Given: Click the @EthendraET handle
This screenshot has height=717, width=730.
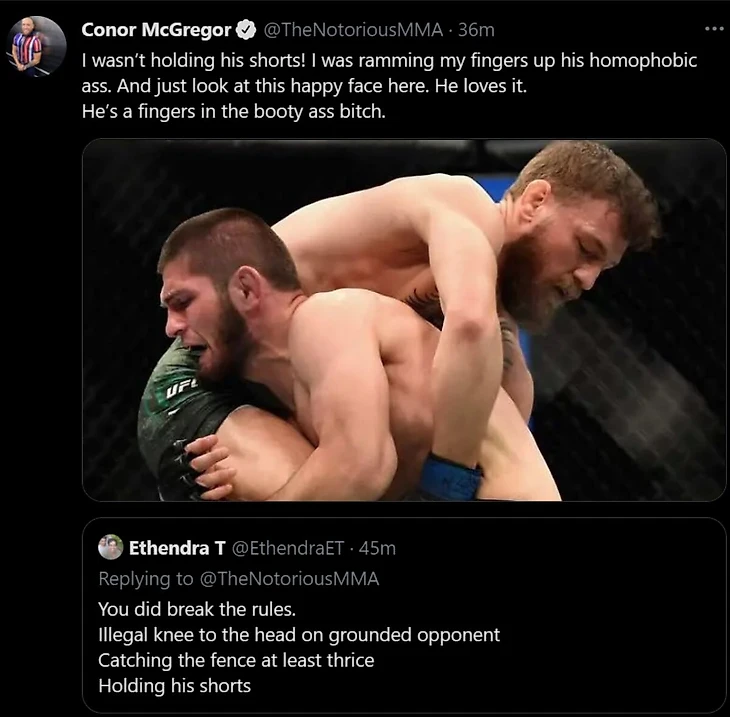Looking at the screenshot, I should click(288, 548).
